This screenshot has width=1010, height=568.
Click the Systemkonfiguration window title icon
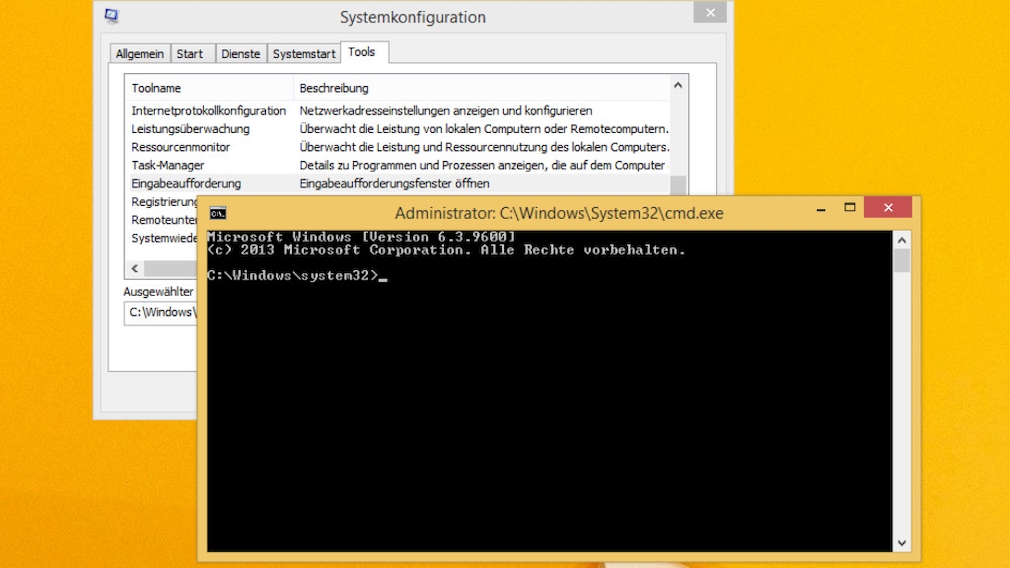(x=112, y=16)
